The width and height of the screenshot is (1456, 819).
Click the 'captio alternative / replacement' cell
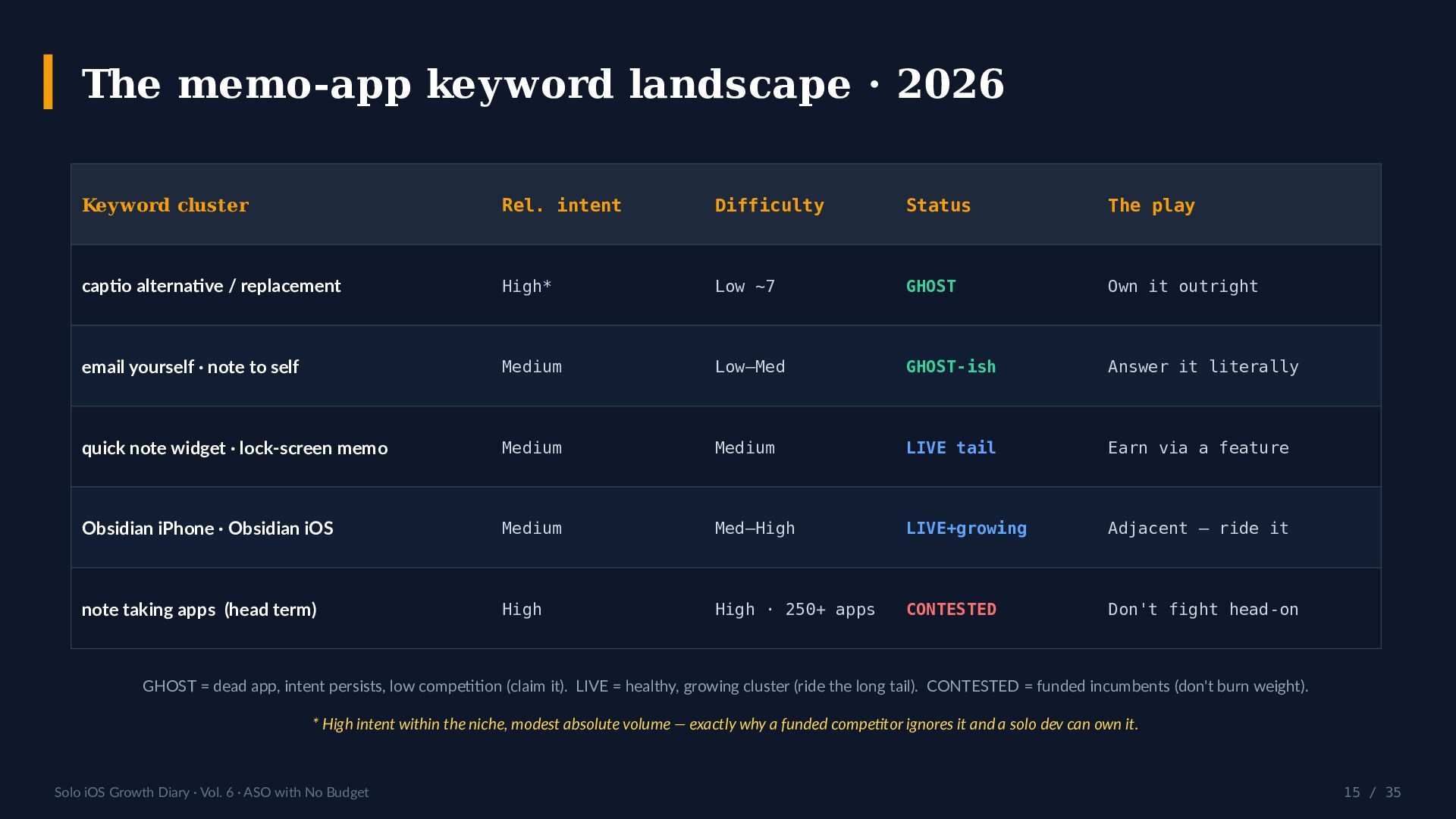[x=212, y=286]
